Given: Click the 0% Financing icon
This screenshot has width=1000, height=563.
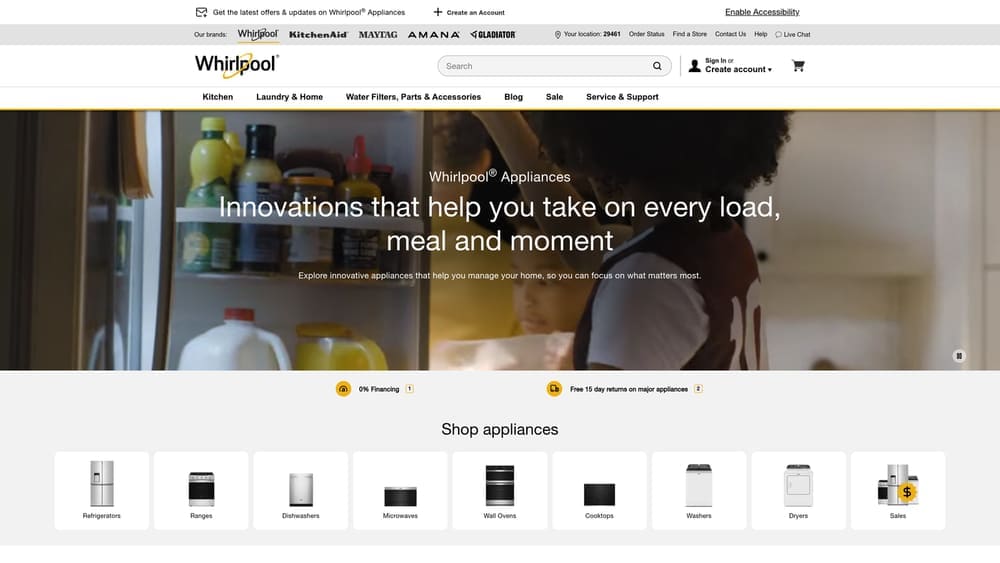Looking at the screenshot, I should [x=343, y=389].
